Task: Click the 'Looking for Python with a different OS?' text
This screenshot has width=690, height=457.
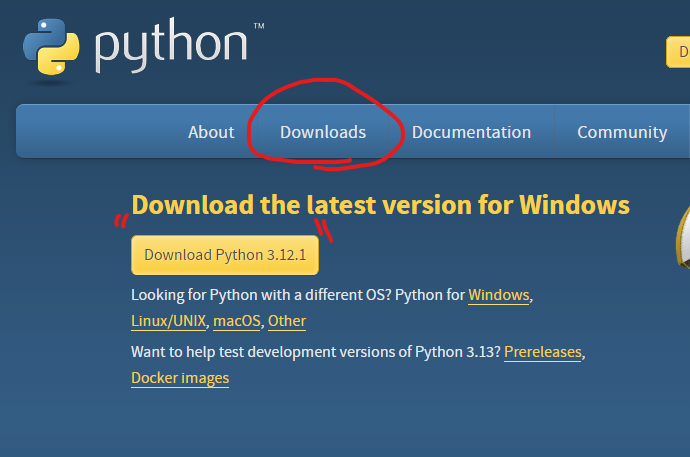Action: (x=261, y=295)
